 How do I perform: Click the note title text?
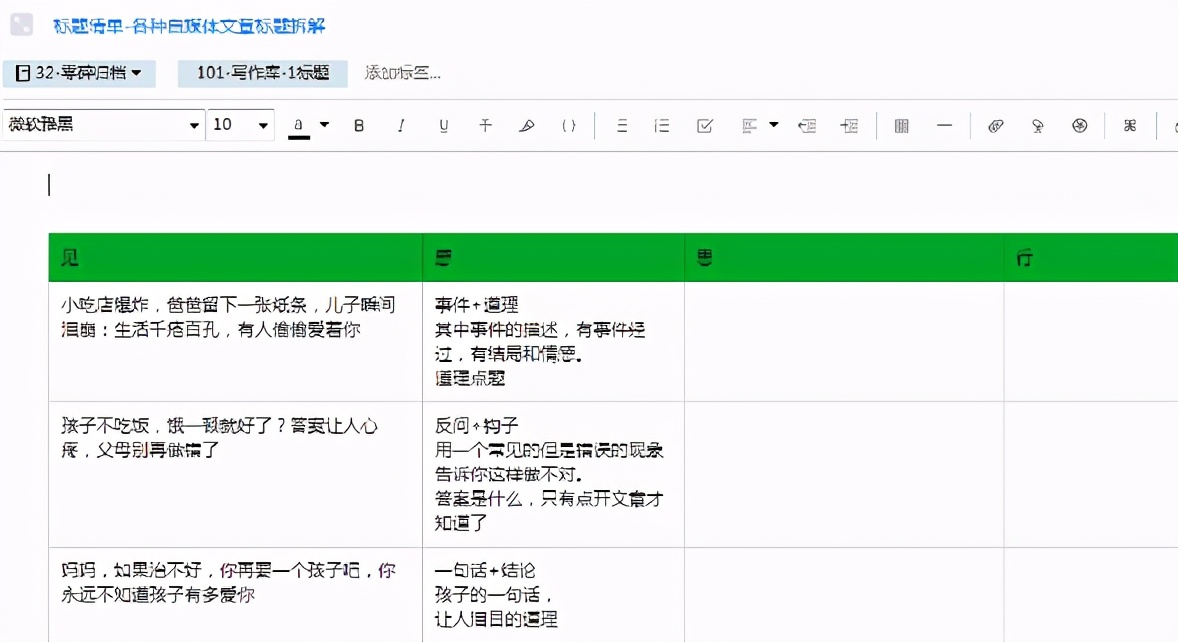coord(189,26)
